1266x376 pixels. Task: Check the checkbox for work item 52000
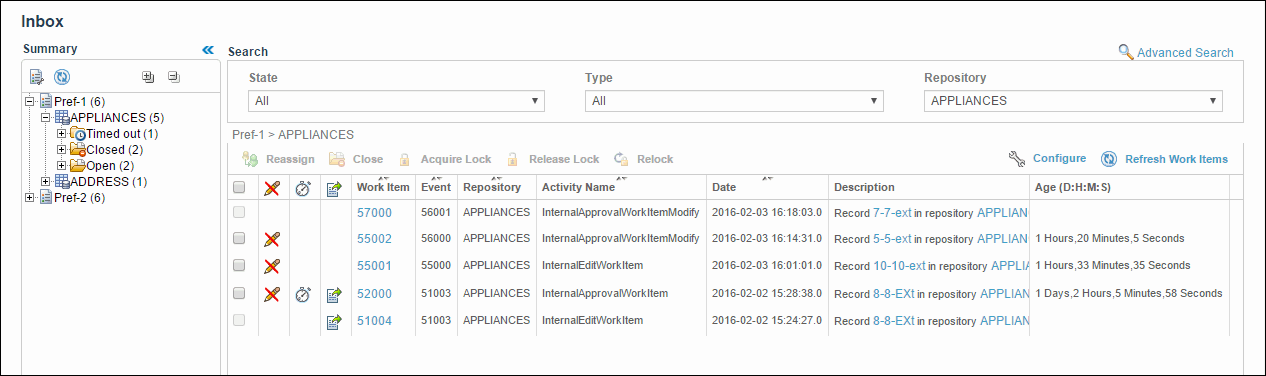239,293
